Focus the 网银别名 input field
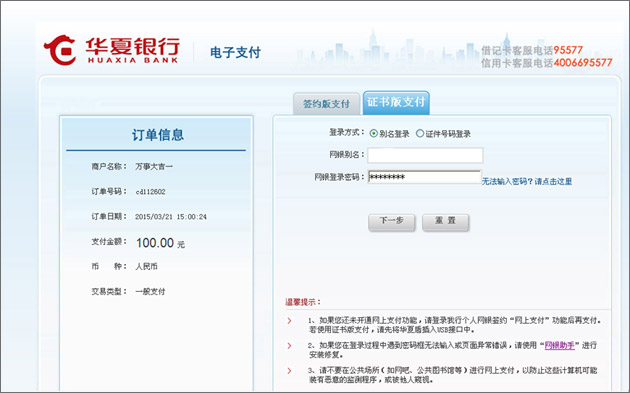630x393 pixels. click(425, 155)
